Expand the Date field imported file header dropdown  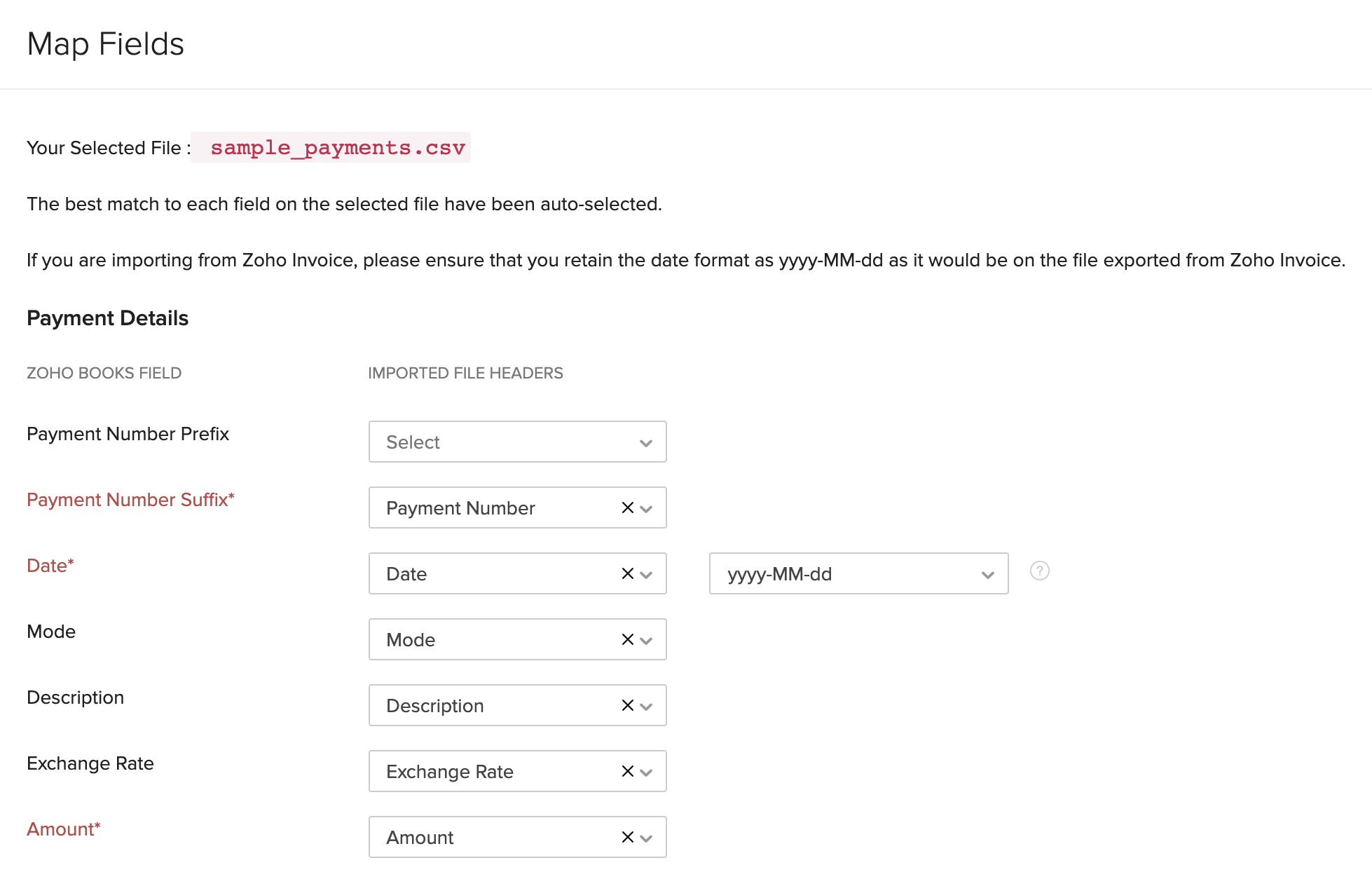coord(648,573)
